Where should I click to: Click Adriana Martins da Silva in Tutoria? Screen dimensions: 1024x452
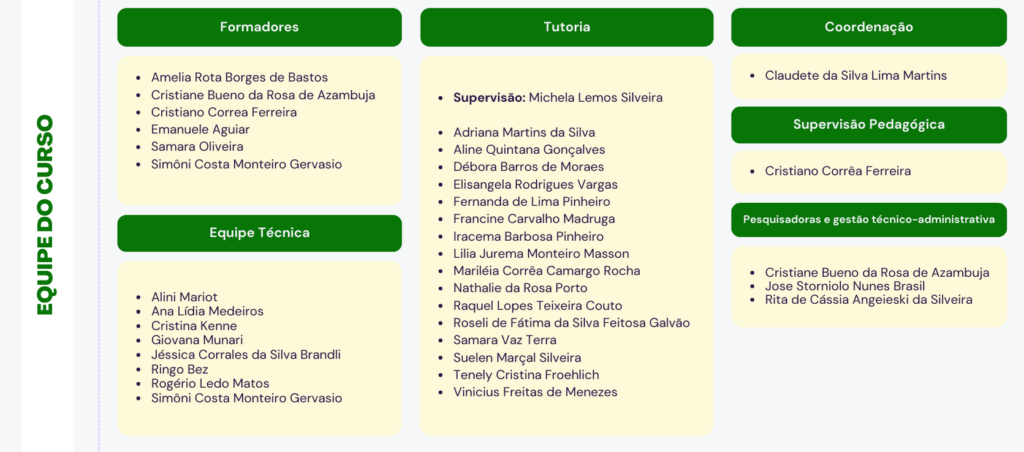coord(524,132)
